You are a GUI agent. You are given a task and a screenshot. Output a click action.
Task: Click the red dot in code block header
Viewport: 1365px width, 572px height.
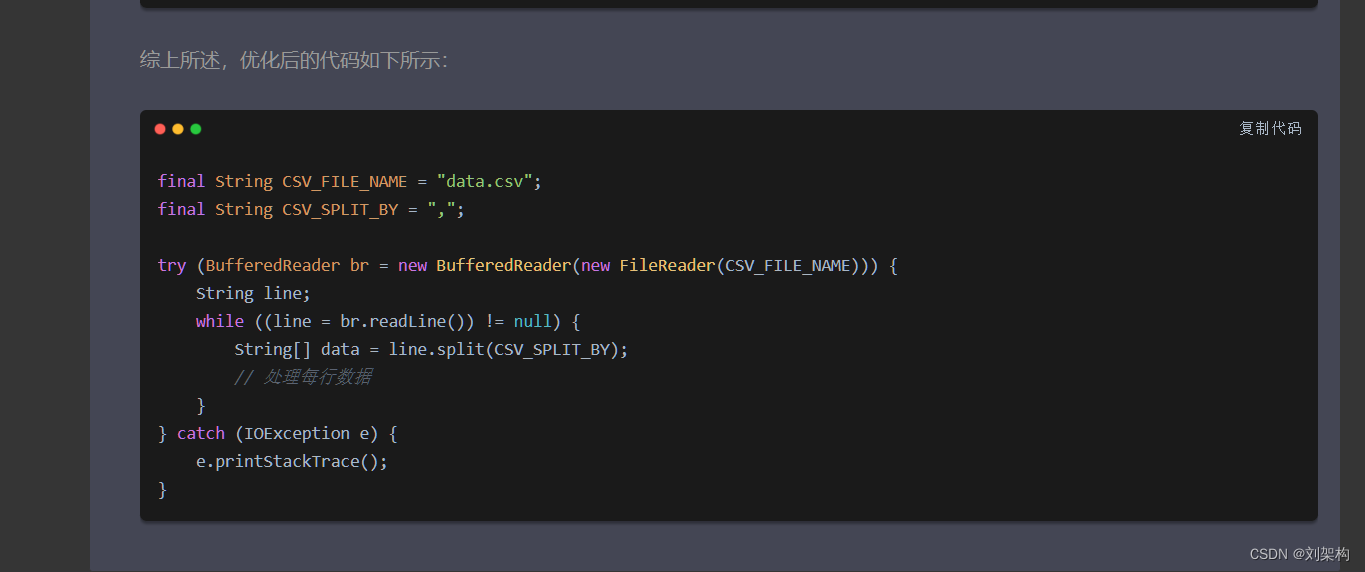point(160,129)
